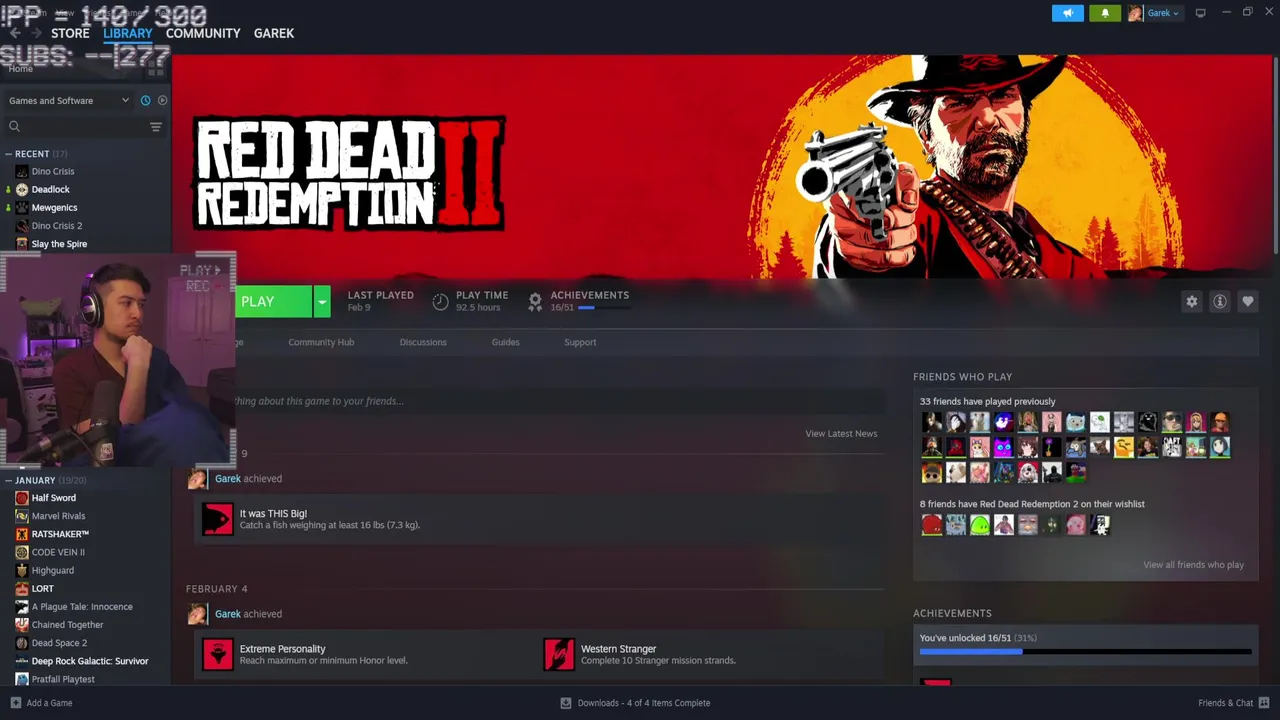Toggle the favorite heart icon
Screen dimensions: 1280x720
pyautogui.click(x=1248, y=301)
